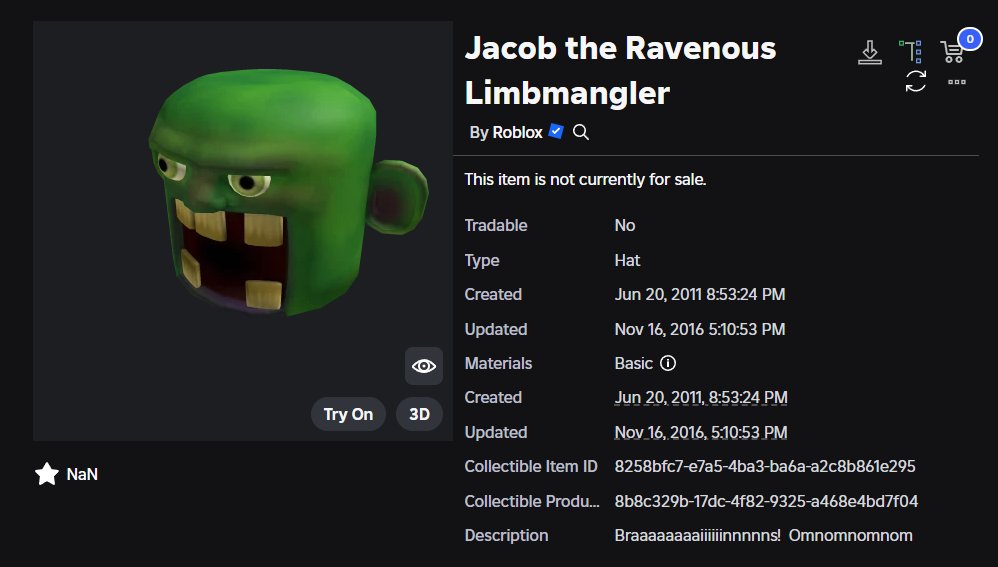Screen dimensions: 998x567
Task: Click the Try On button
Action: pyautogui.click(x=348, y=414)
